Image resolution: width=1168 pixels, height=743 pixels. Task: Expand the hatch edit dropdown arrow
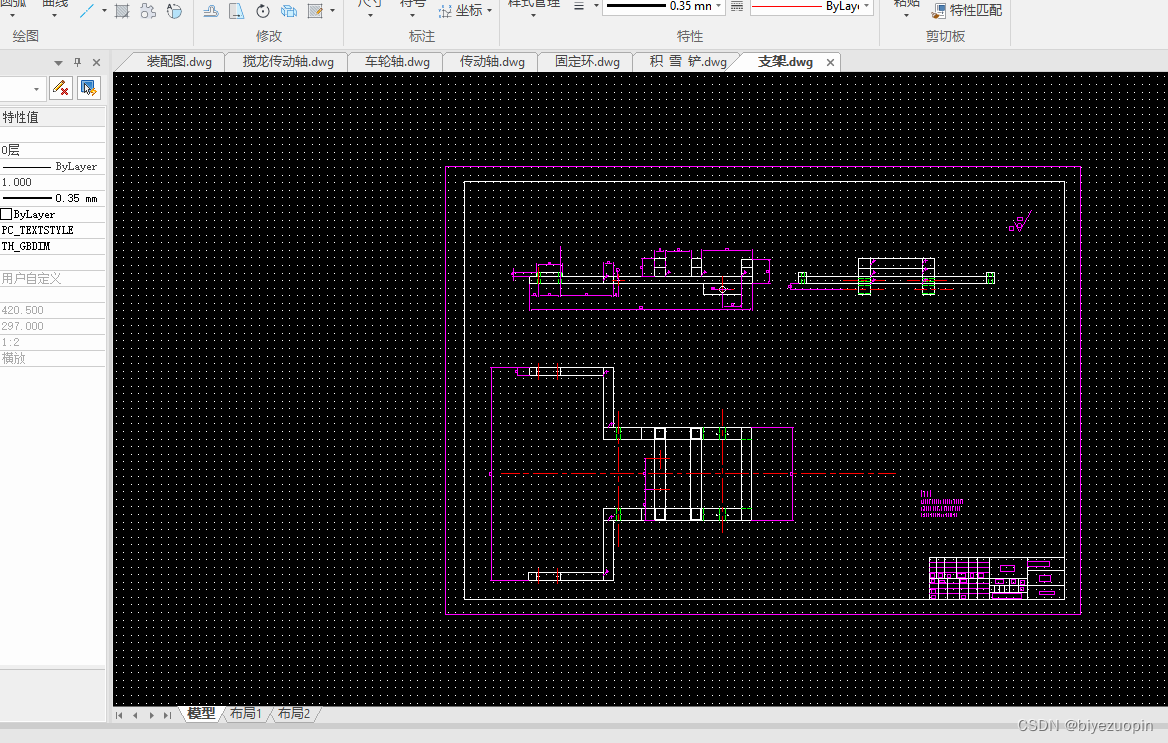pos(332,10)
